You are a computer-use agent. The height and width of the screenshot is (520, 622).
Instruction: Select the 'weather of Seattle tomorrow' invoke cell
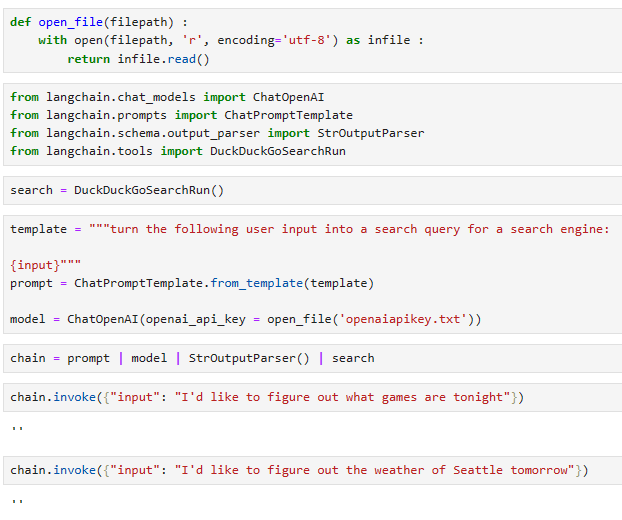coord(313,470)
